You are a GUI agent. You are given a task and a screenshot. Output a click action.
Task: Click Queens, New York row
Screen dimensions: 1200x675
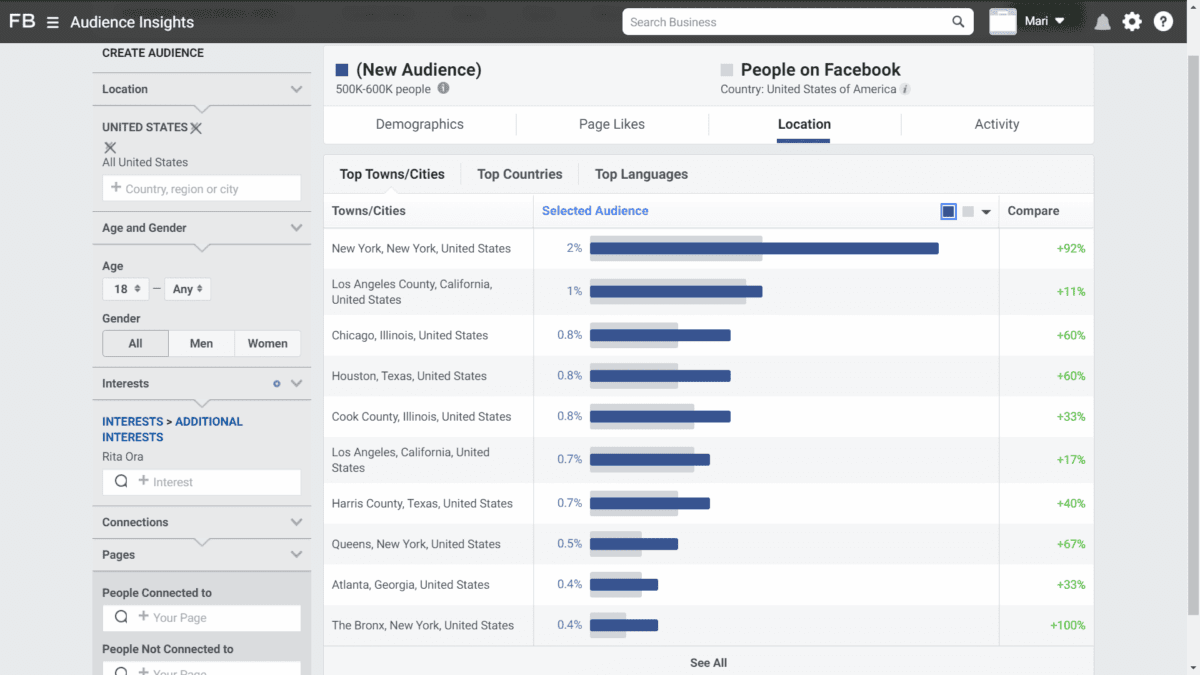[x=708, y=544]
